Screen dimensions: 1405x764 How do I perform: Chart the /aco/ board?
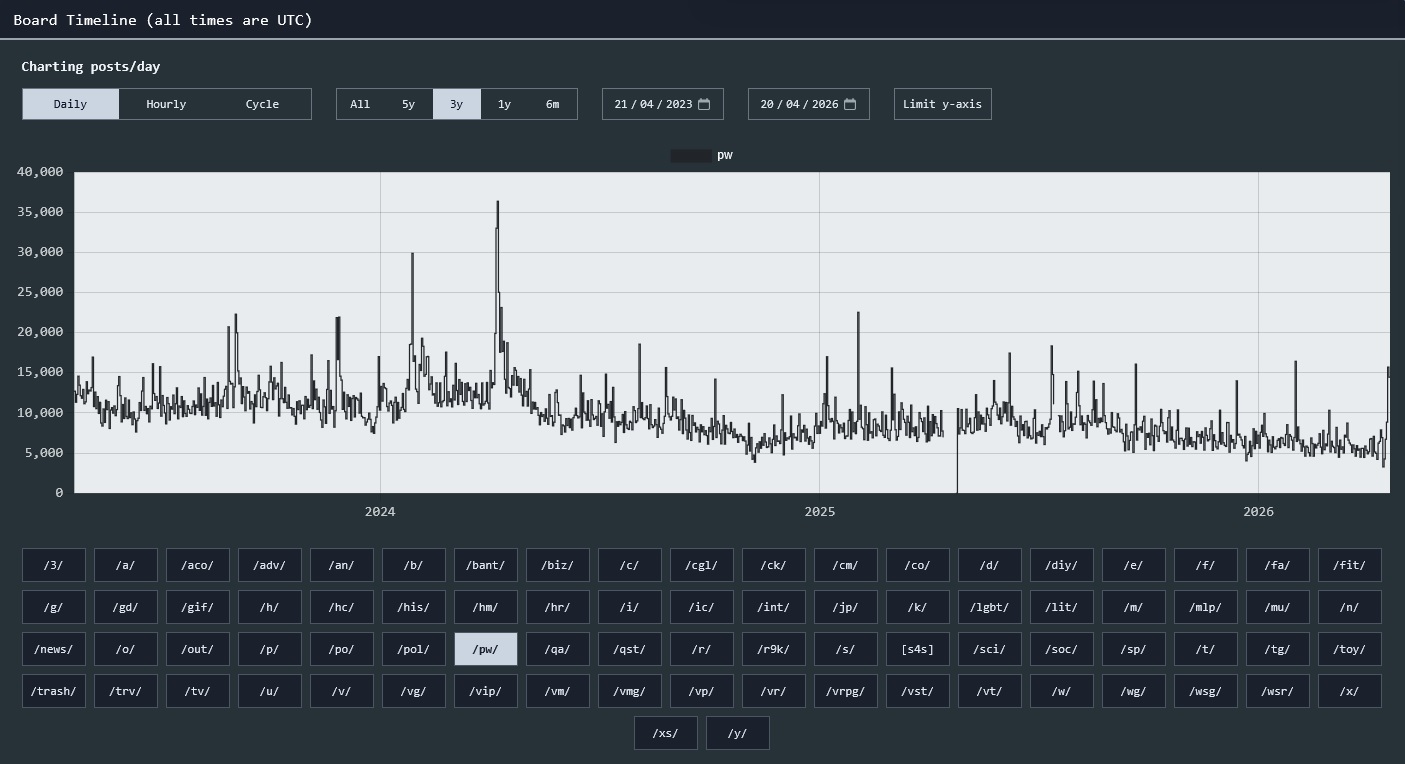198,565
